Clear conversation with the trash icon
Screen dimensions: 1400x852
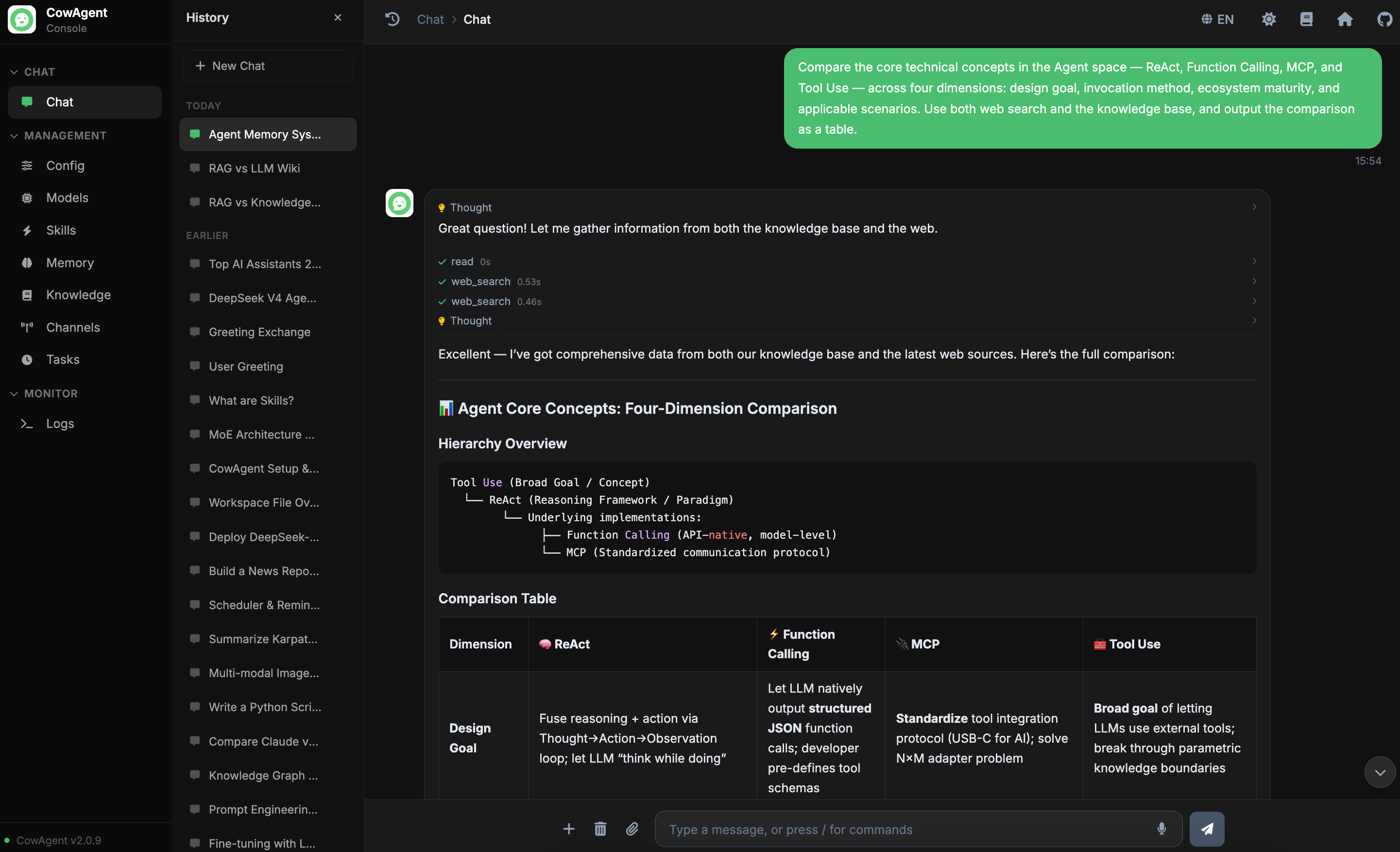click(600, 829)
